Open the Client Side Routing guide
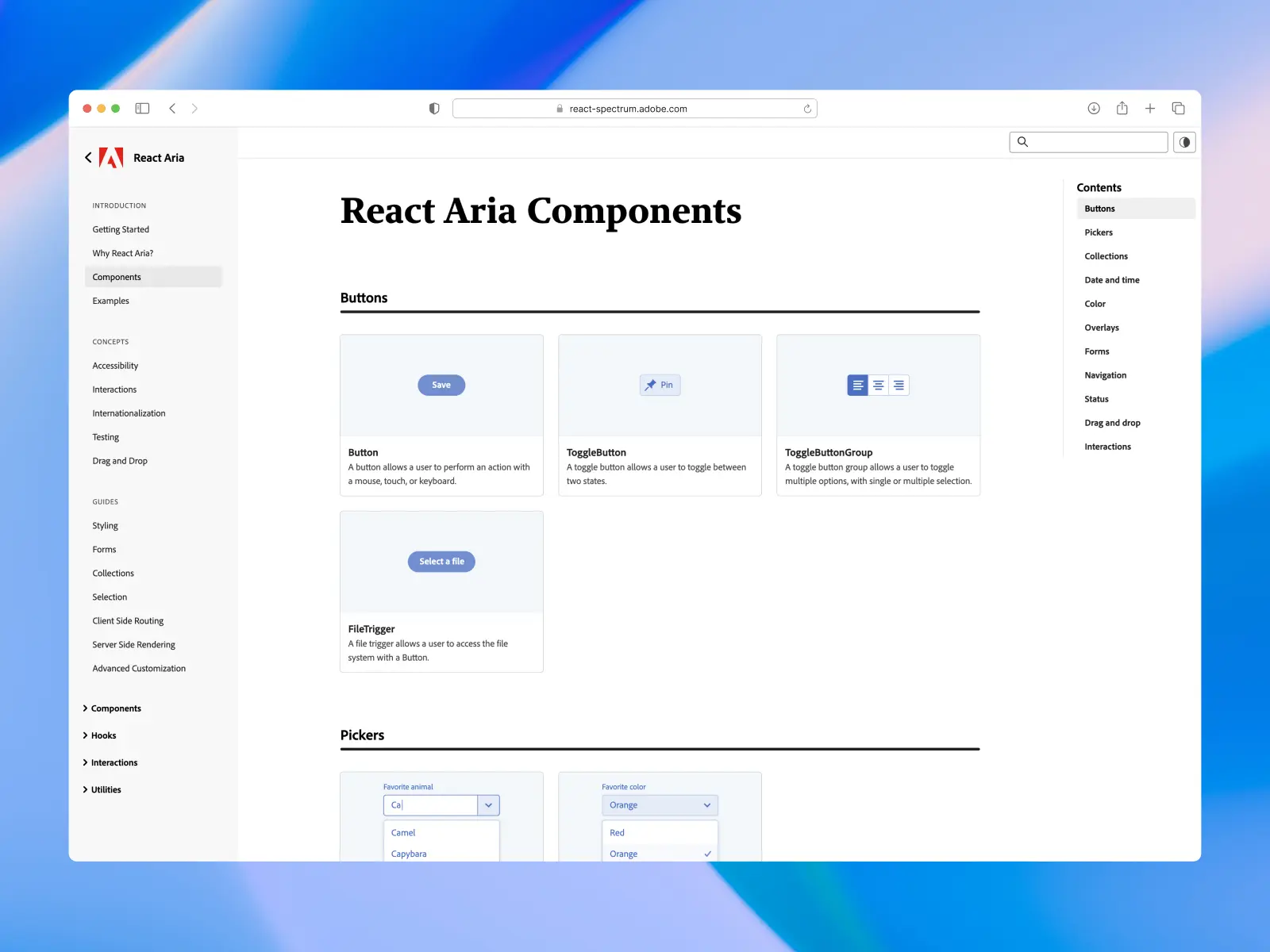The image size is (1270, 952). [128, 621]
